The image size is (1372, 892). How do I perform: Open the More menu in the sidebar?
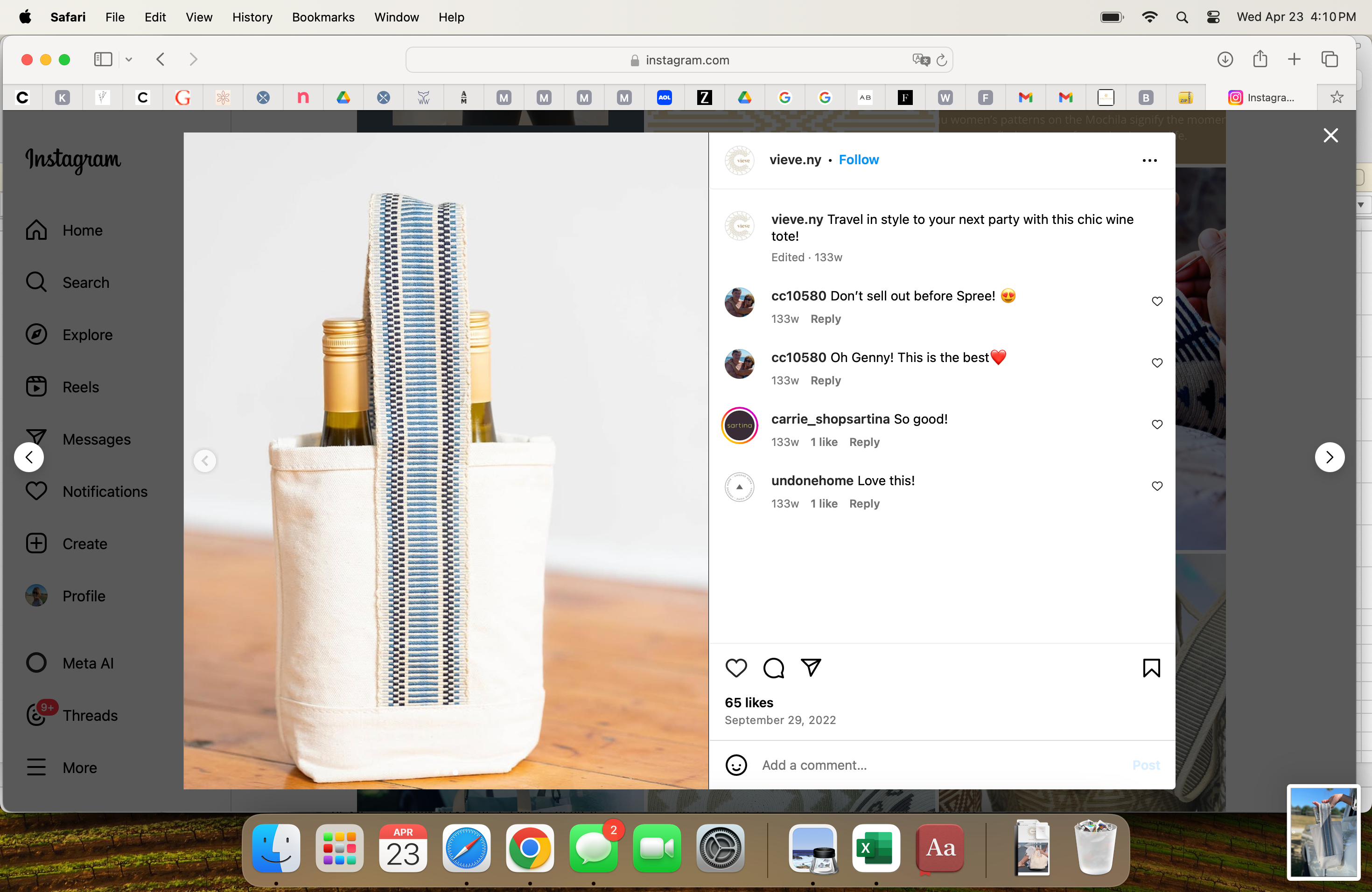click(61, 767)
